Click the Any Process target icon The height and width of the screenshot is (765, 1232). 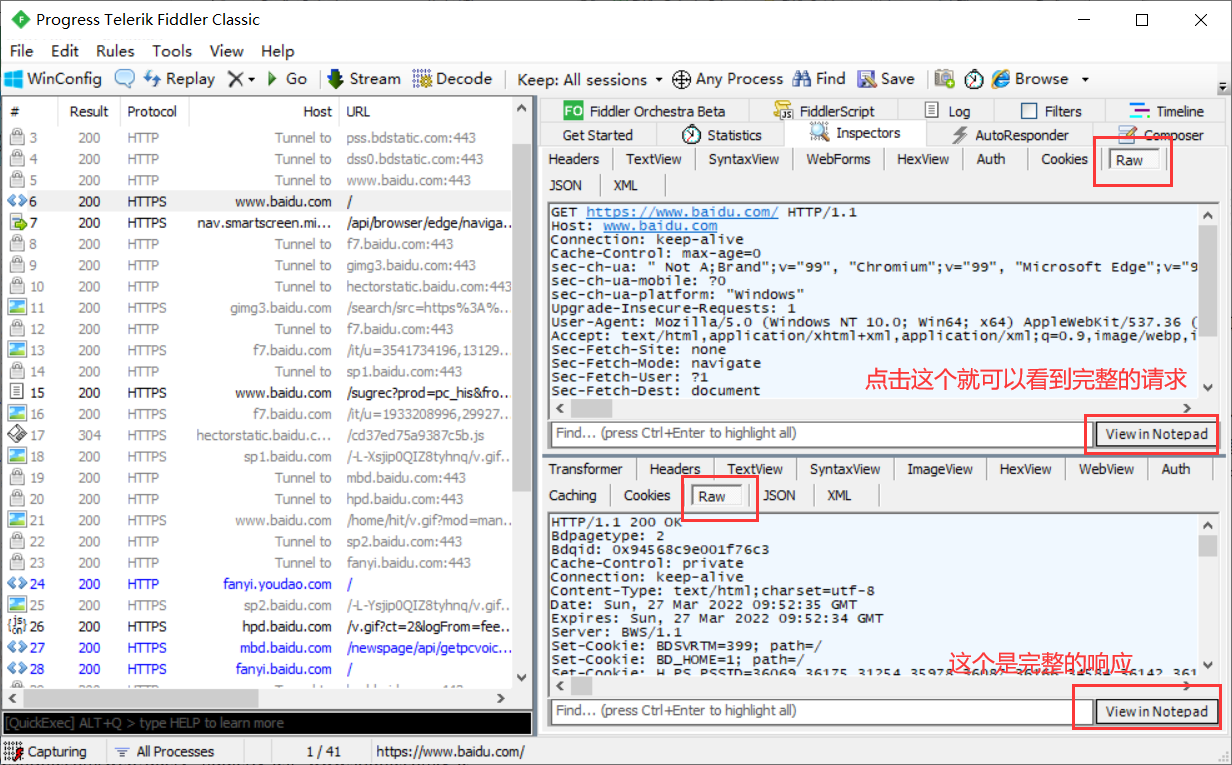tap(681, 79)
